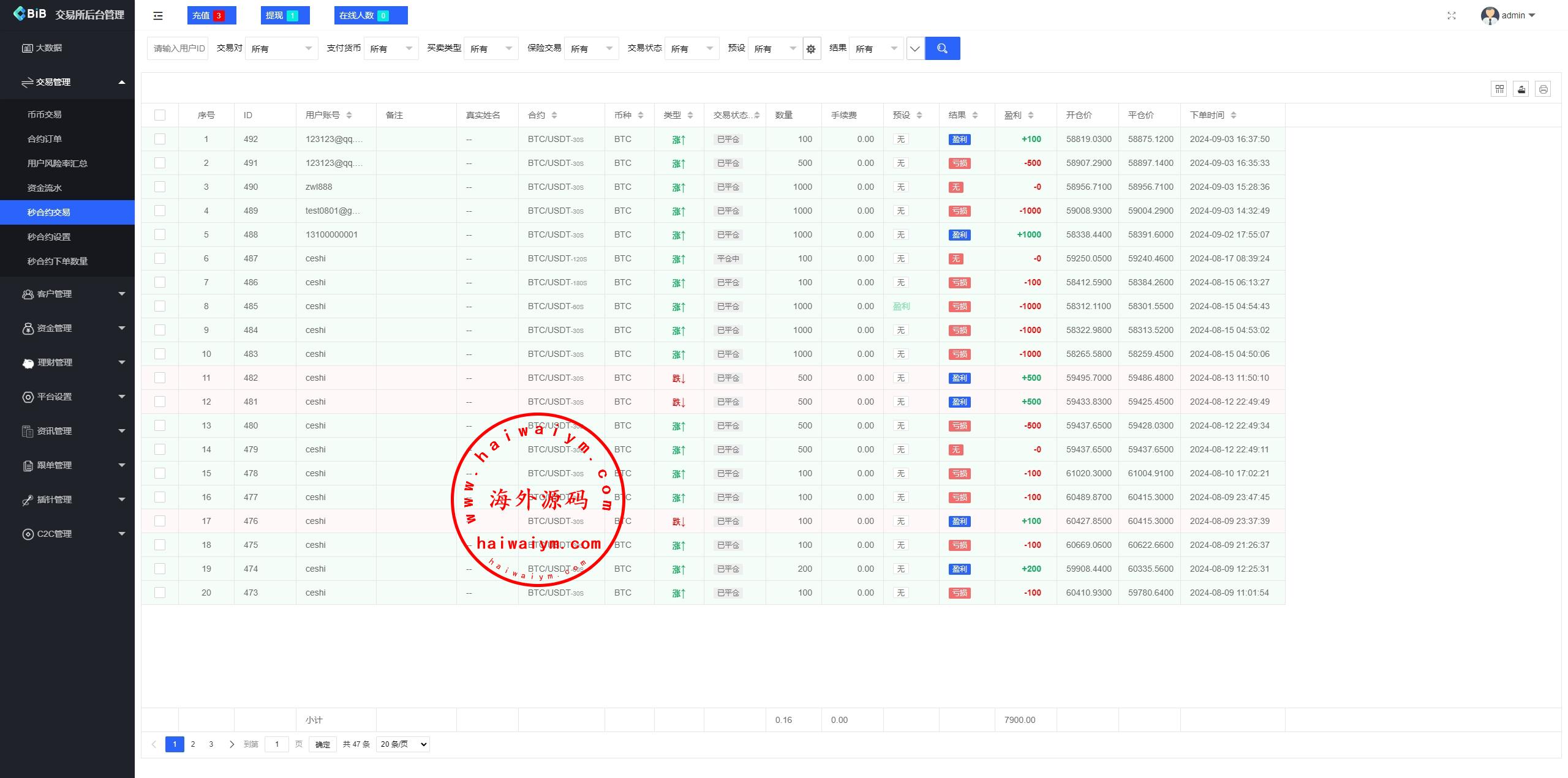
Task: Toggle fullscreen mode icon
Action: click(x=1451, y=16)
